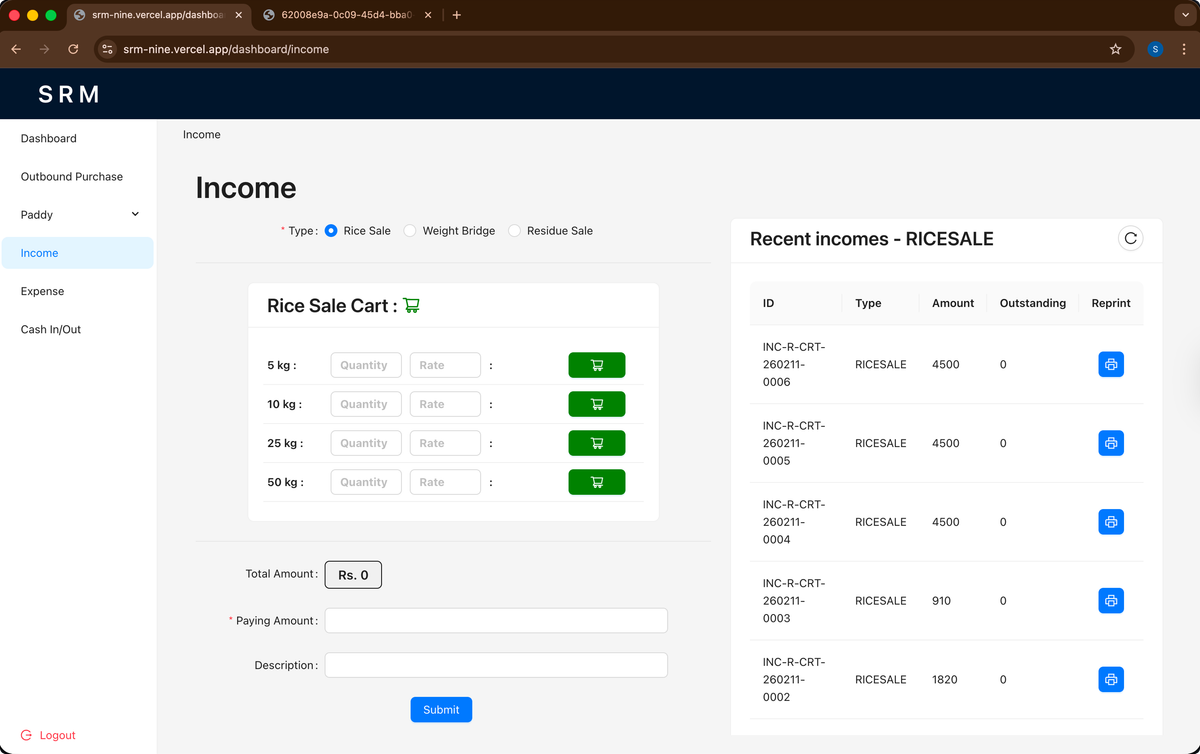Open Outbound Purchase in the sidebar

(78, 177)
